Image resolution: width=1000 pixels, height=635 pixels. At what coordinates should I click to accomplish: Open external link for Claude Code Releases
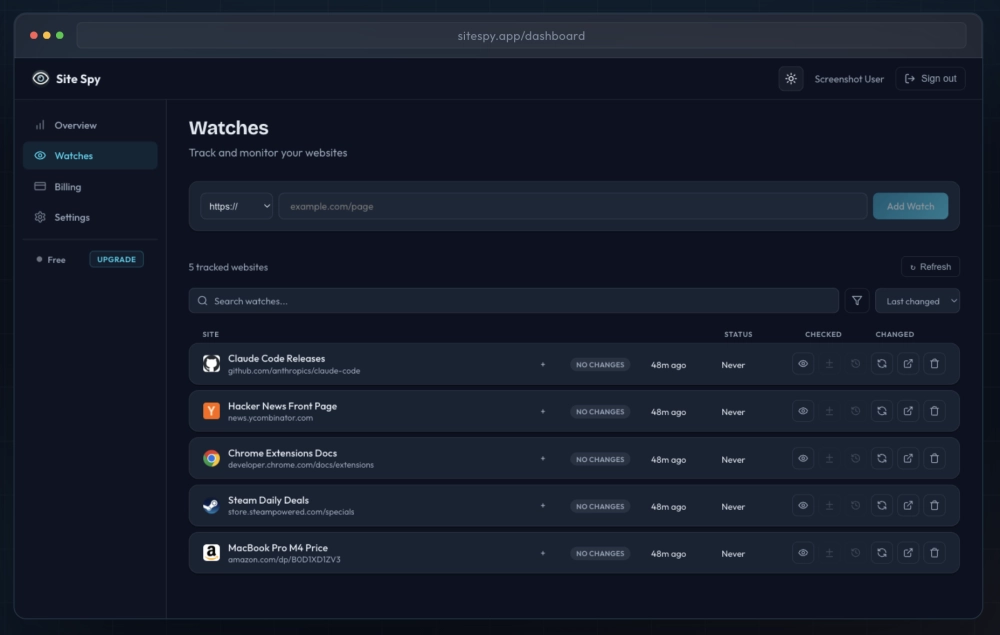point(908,364)
